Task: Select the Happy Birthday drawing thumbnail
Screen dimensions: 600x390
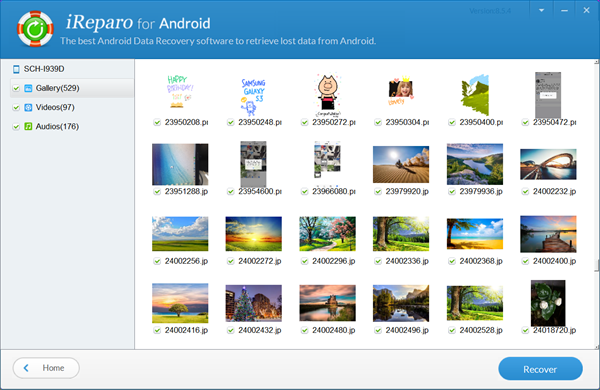Action: 180,92
